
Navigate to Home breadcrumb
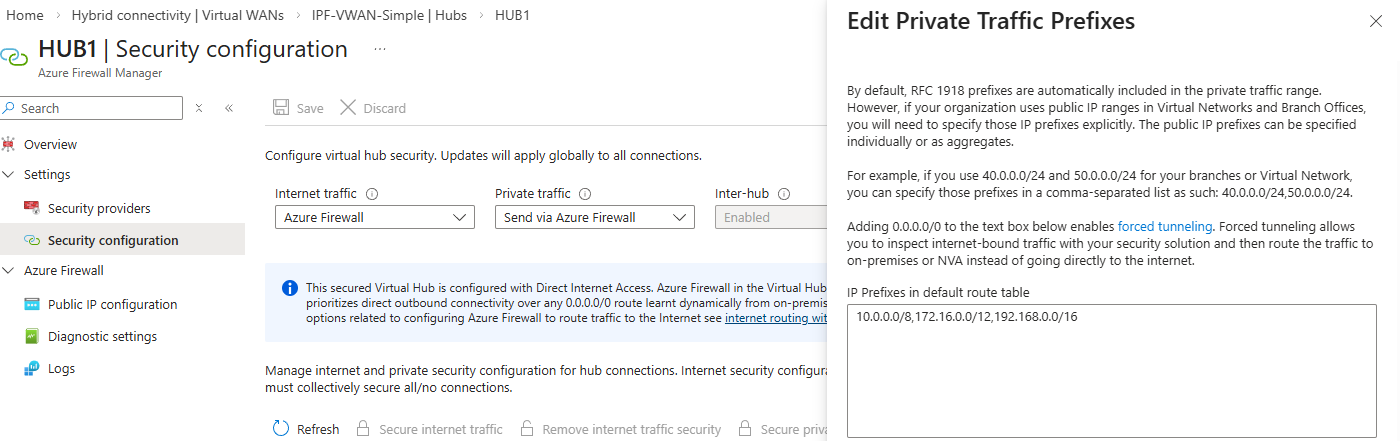pos(25,16)
